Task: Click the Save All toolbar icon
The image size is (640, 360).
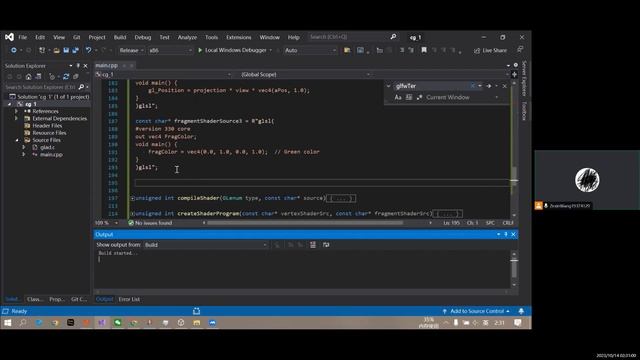Action: pos(76,50)
